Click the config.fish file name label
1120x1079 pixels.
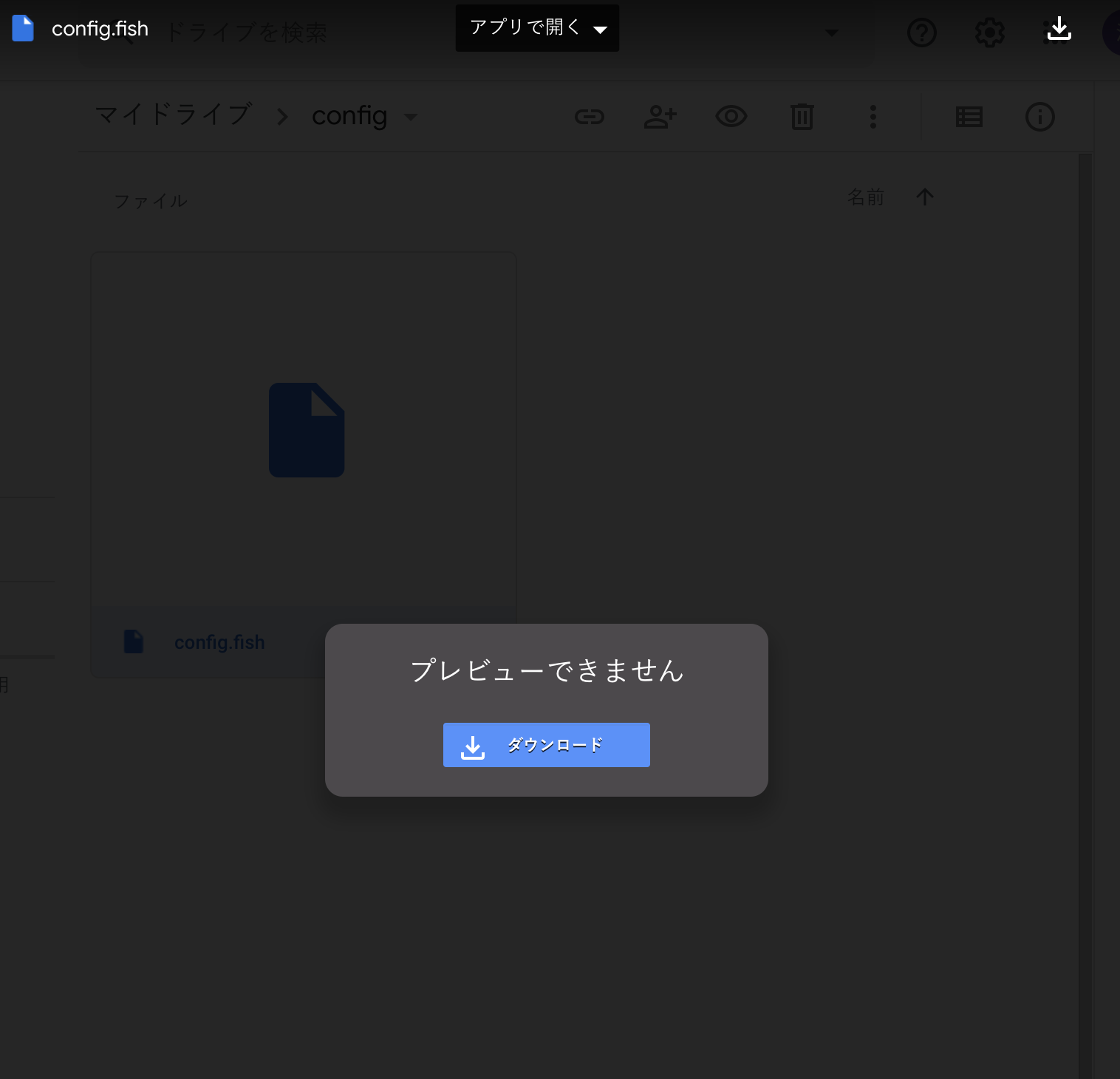pos(219,642)
